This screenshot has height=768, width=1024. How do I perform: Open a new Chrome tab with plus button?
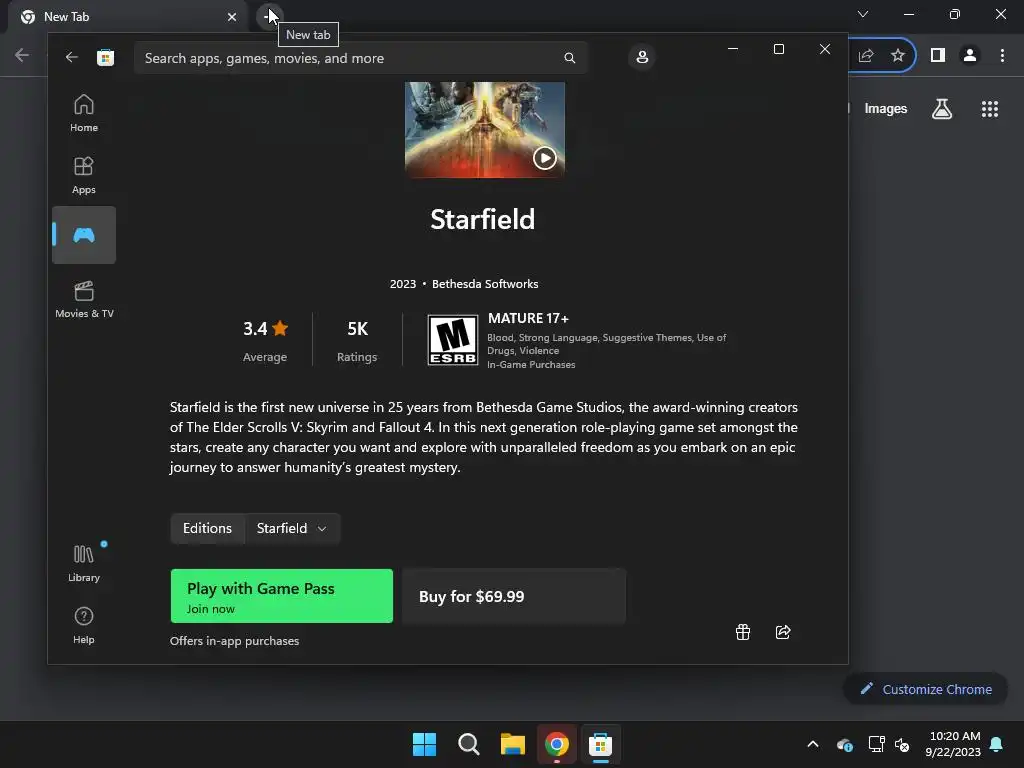[269, 16]
